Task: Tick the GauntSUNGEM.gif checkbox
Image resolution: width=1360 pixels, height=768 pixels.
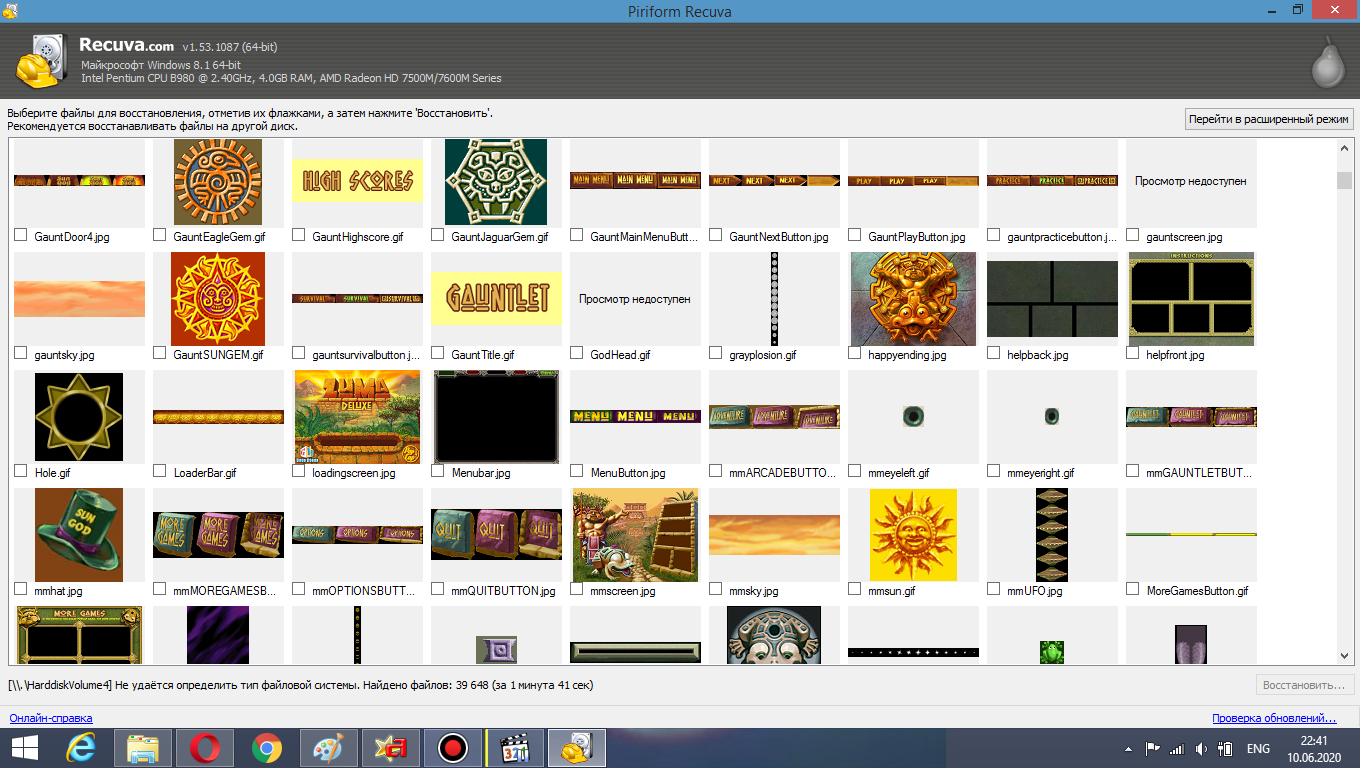Action: point(160,353)
